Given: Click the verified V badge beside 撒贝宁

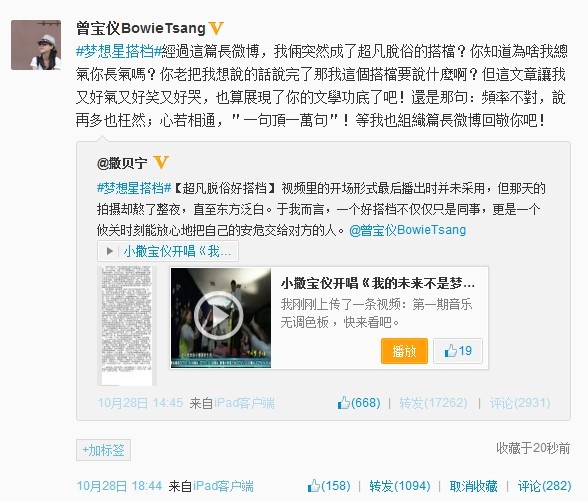Looking at the screenshot, I should click(161, 163).
